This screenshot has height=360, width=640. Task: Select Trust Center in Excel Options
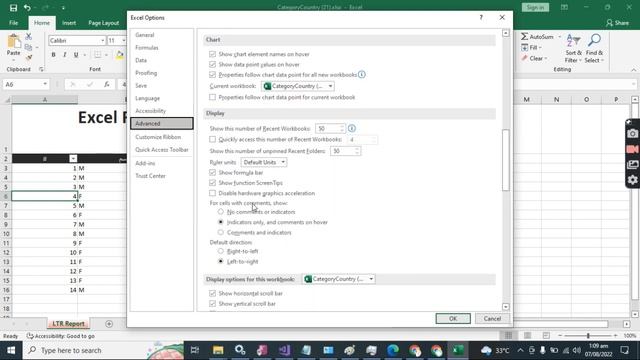click(x=162, y=176)
